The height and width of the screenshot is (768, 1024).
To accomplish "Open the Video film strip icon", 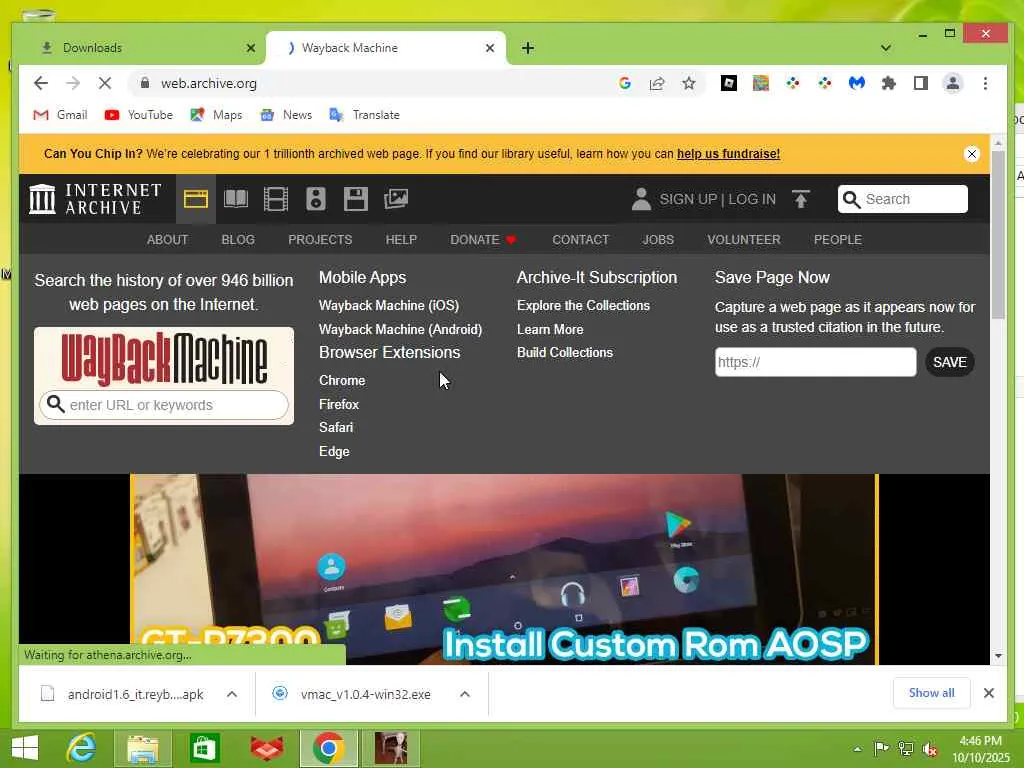I will 276,199.
